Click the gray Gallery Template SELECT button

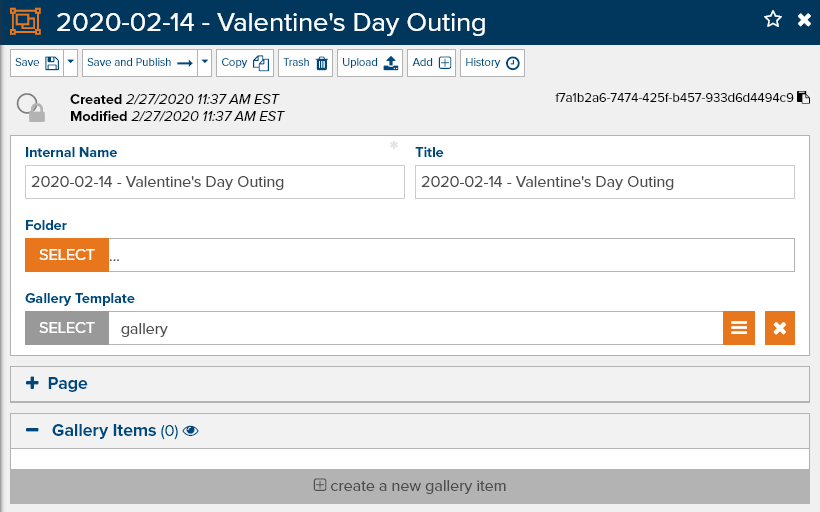[67, 328]
